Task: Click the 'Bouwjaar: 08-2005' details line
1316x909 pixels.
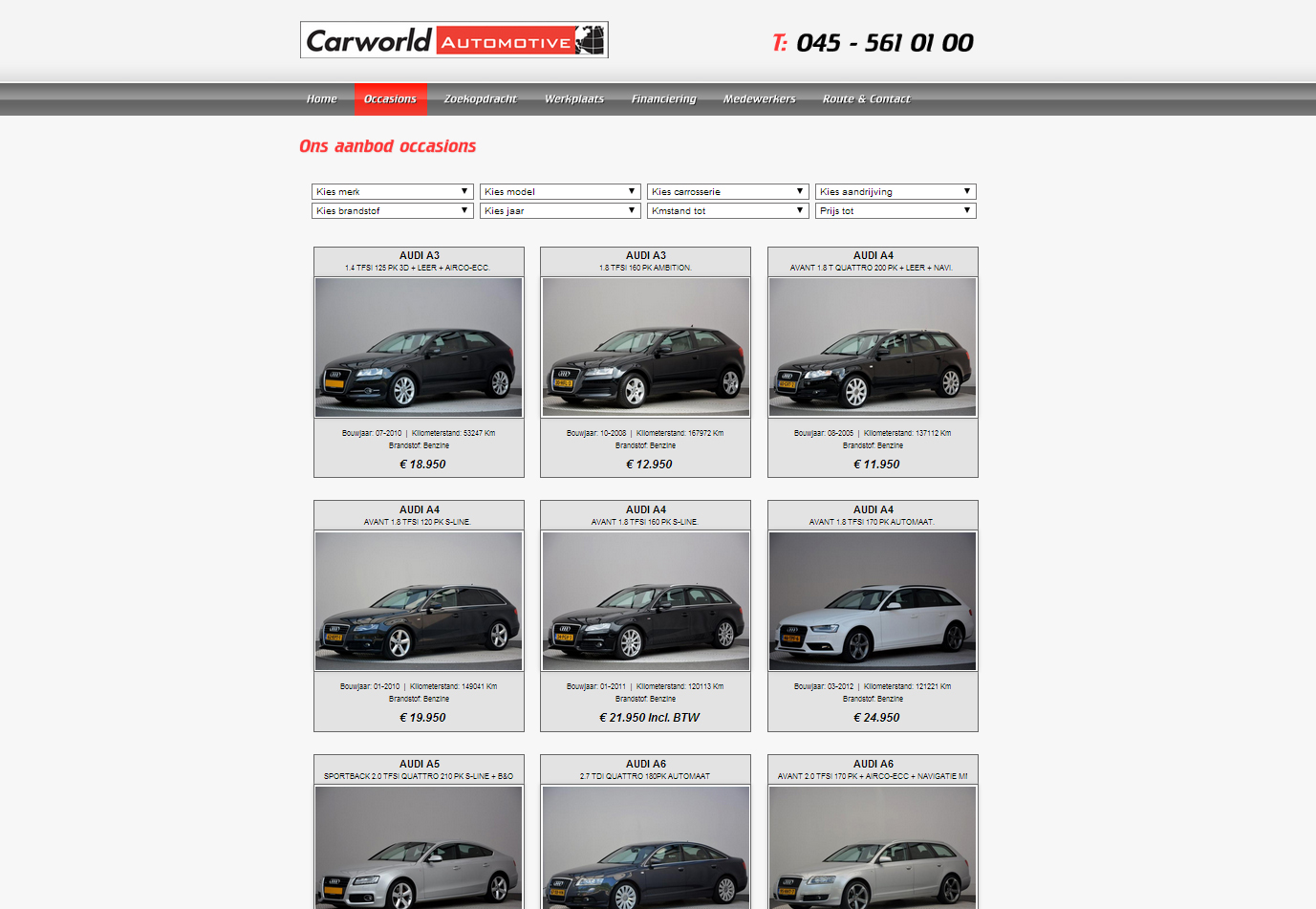Action: point(873,434)
